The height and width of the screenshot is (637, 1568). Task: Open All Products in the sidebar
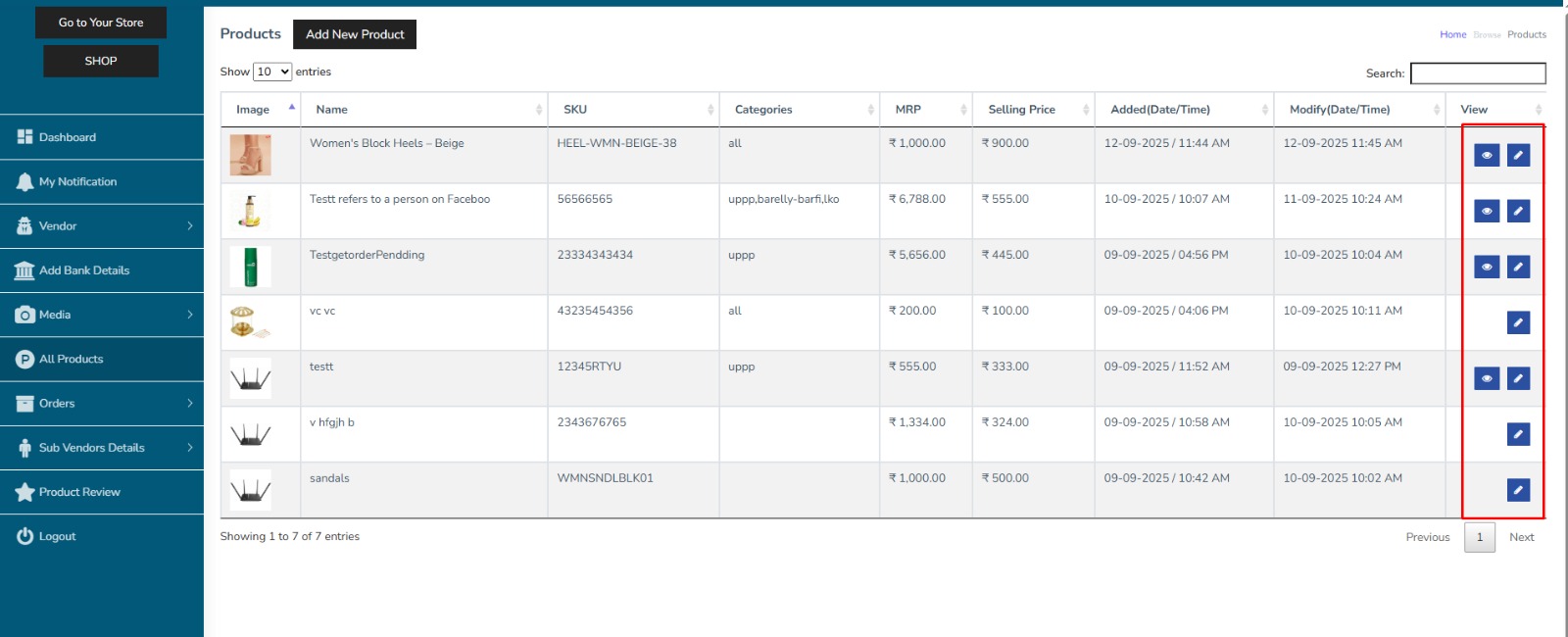pos(71,360)
